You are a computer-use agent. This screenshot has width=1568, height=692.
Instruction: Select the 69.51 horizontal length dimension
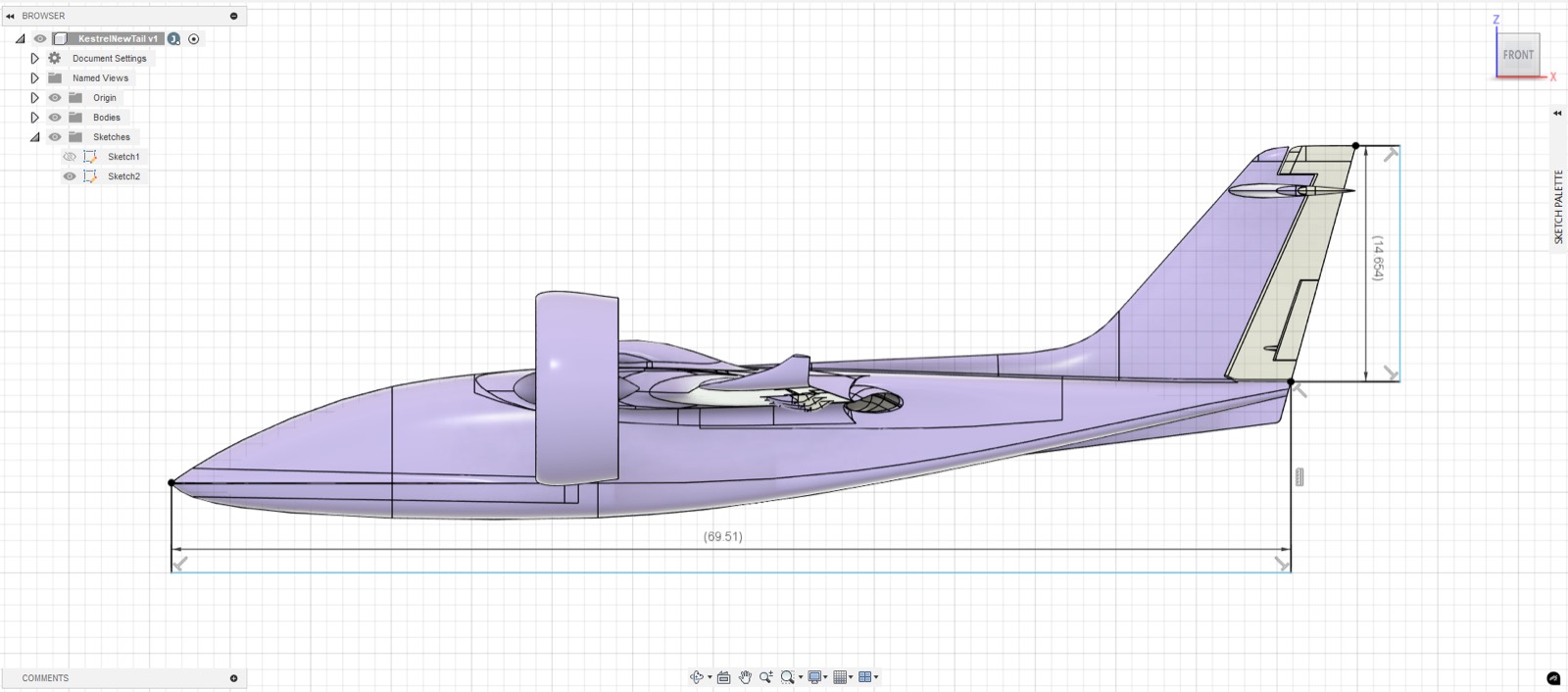pyautogui.click(x=723, y=537)
